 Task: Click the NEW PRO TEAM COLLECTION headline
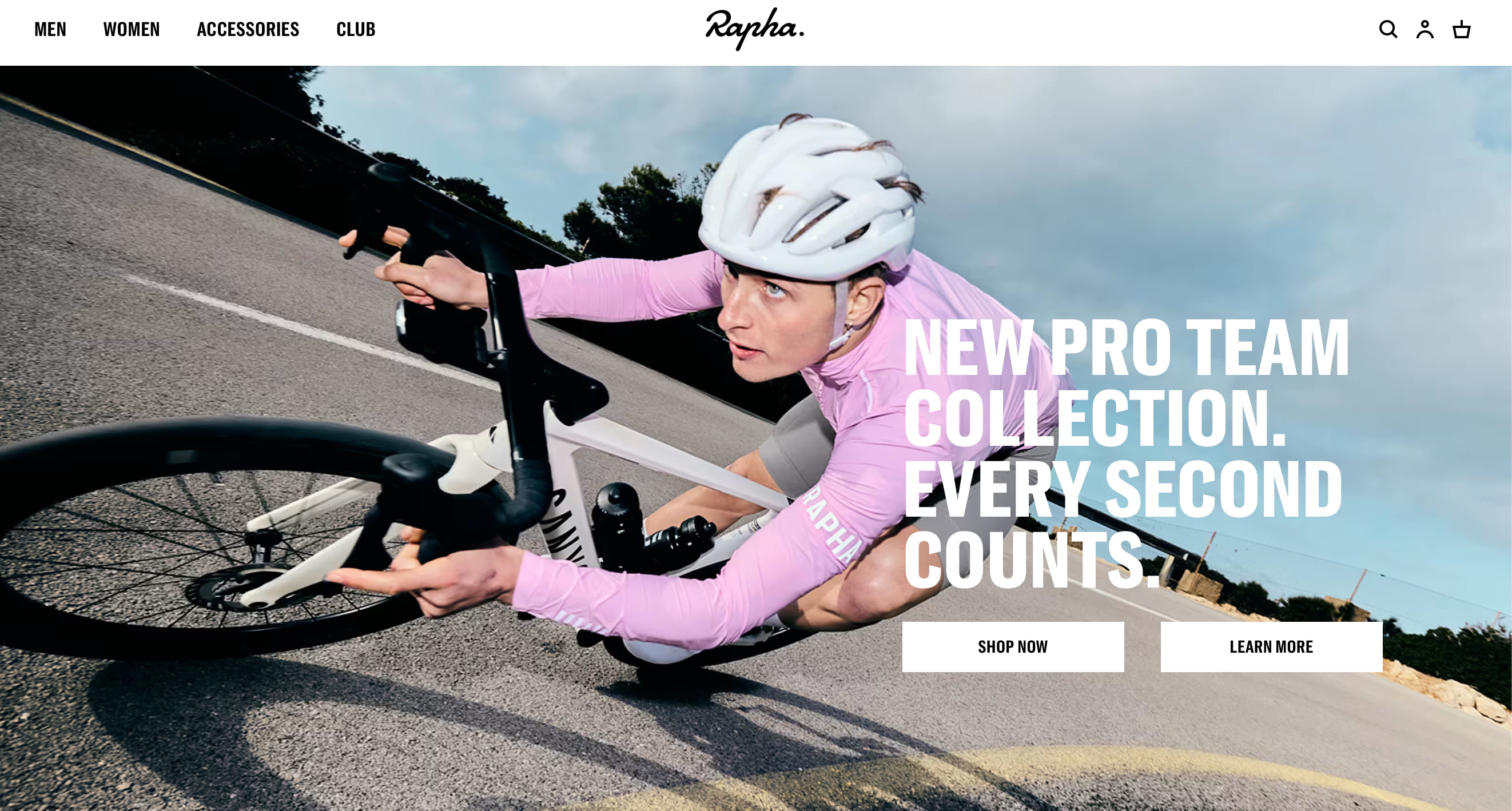(1127, 382)
